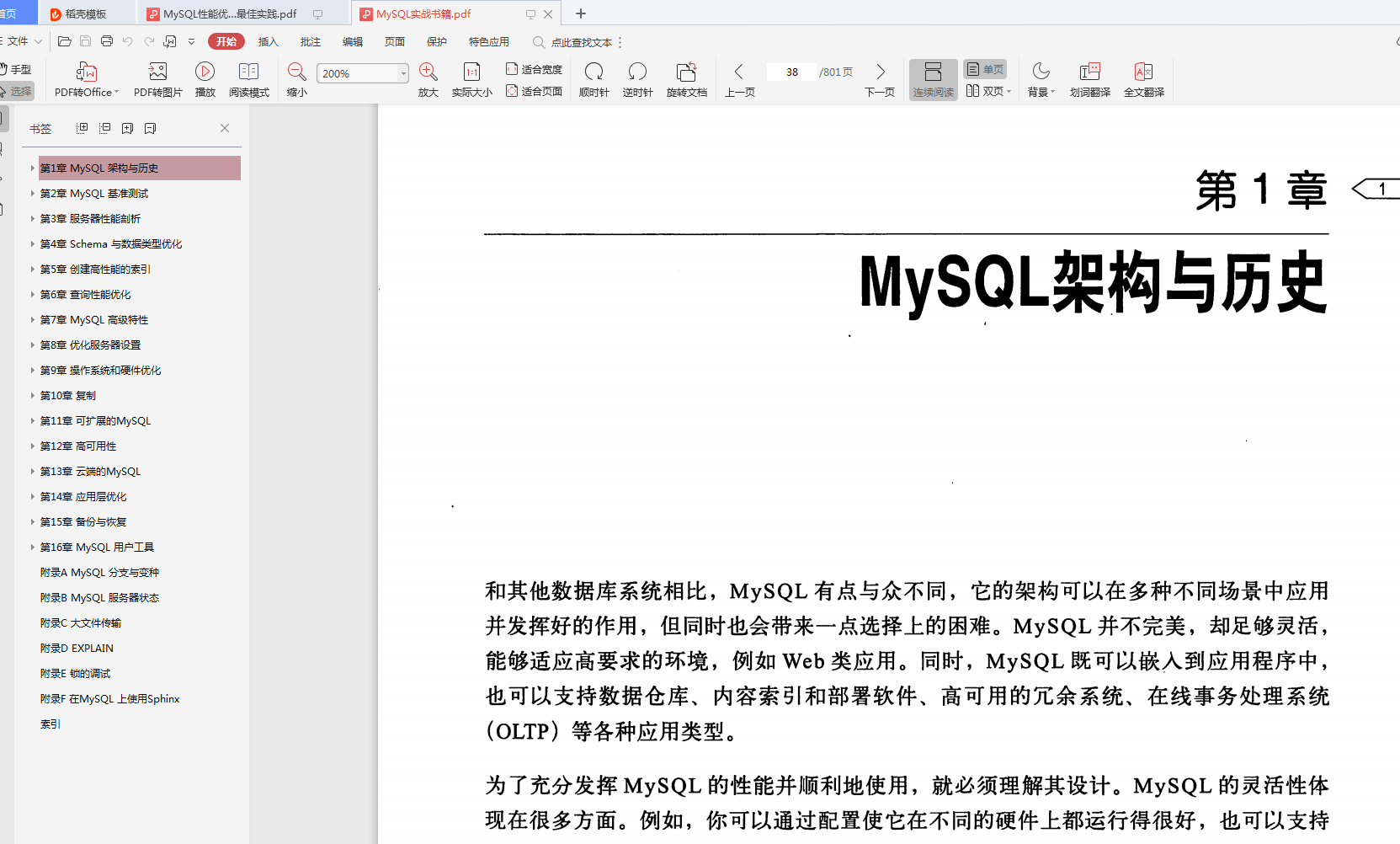Expand all bookmarks icon in 书签 panel
This screenshot has width=1400, height=844.
coord(82,128)
